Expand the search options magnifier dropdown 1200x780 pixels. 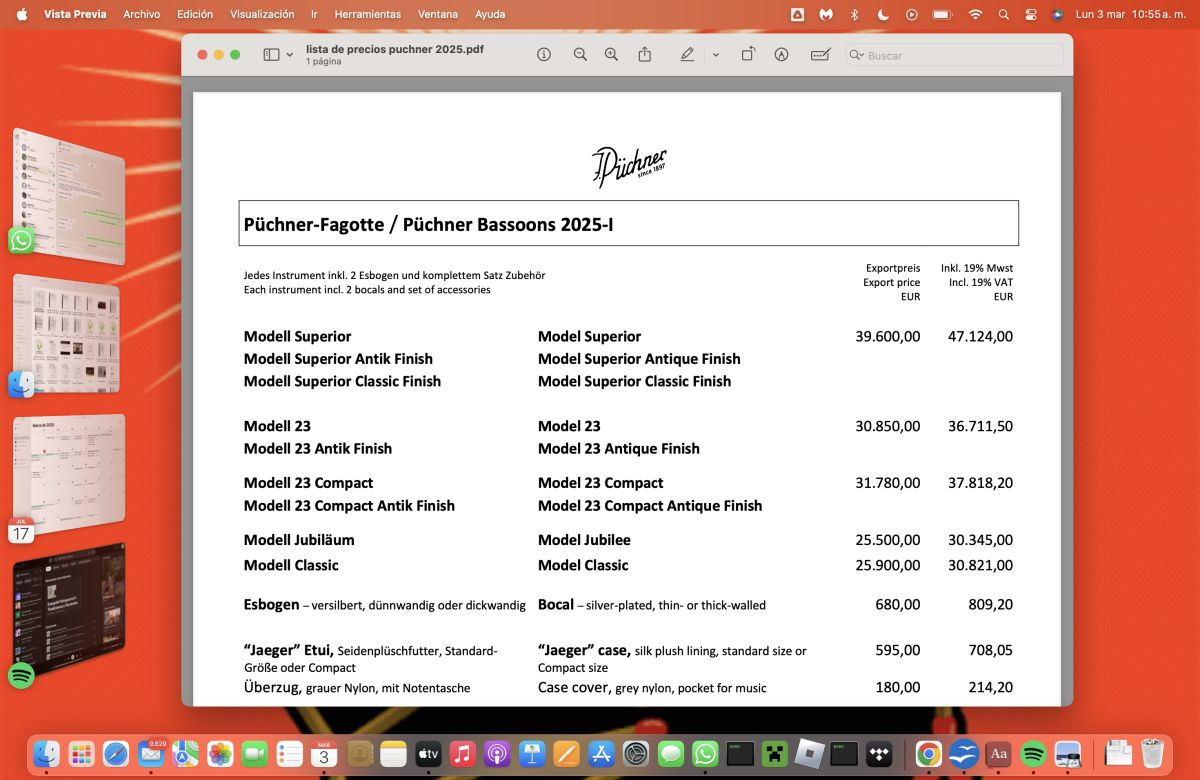(x=856, y=55)
